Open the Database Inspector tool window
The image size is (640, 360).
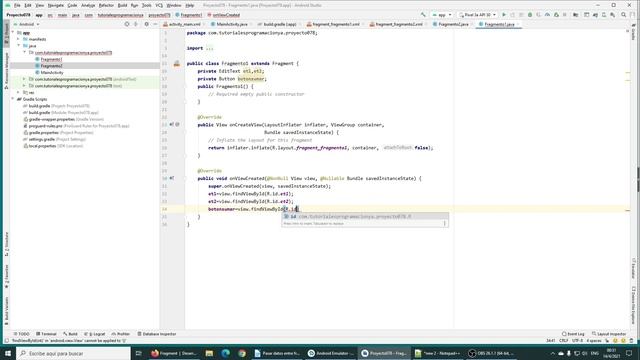(x=157, y=334)
